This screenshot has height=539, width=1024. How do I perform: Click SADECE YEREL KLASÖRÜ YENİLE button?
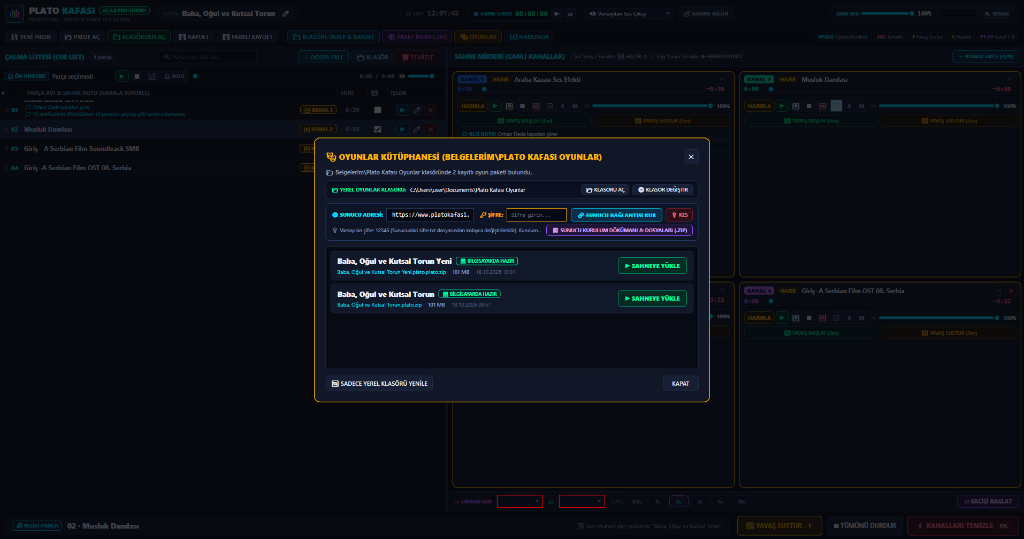(379, 384)
